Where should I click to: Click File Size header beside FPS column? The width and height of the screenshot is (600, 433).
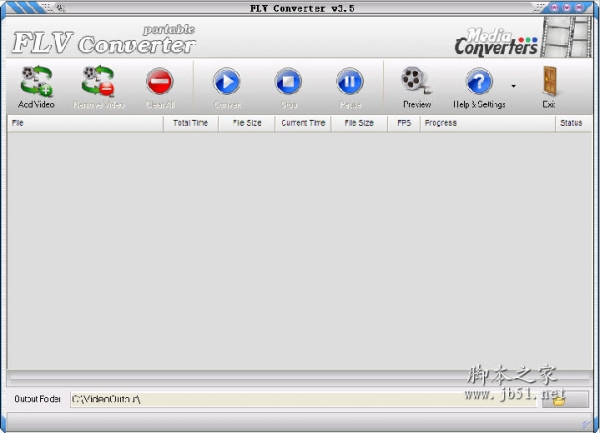(359, 123)
